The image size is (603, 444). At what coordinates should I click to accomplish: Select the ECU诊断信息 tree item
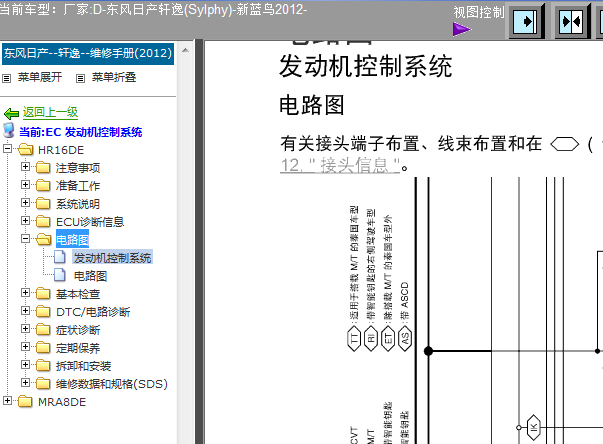click(90, 222)
